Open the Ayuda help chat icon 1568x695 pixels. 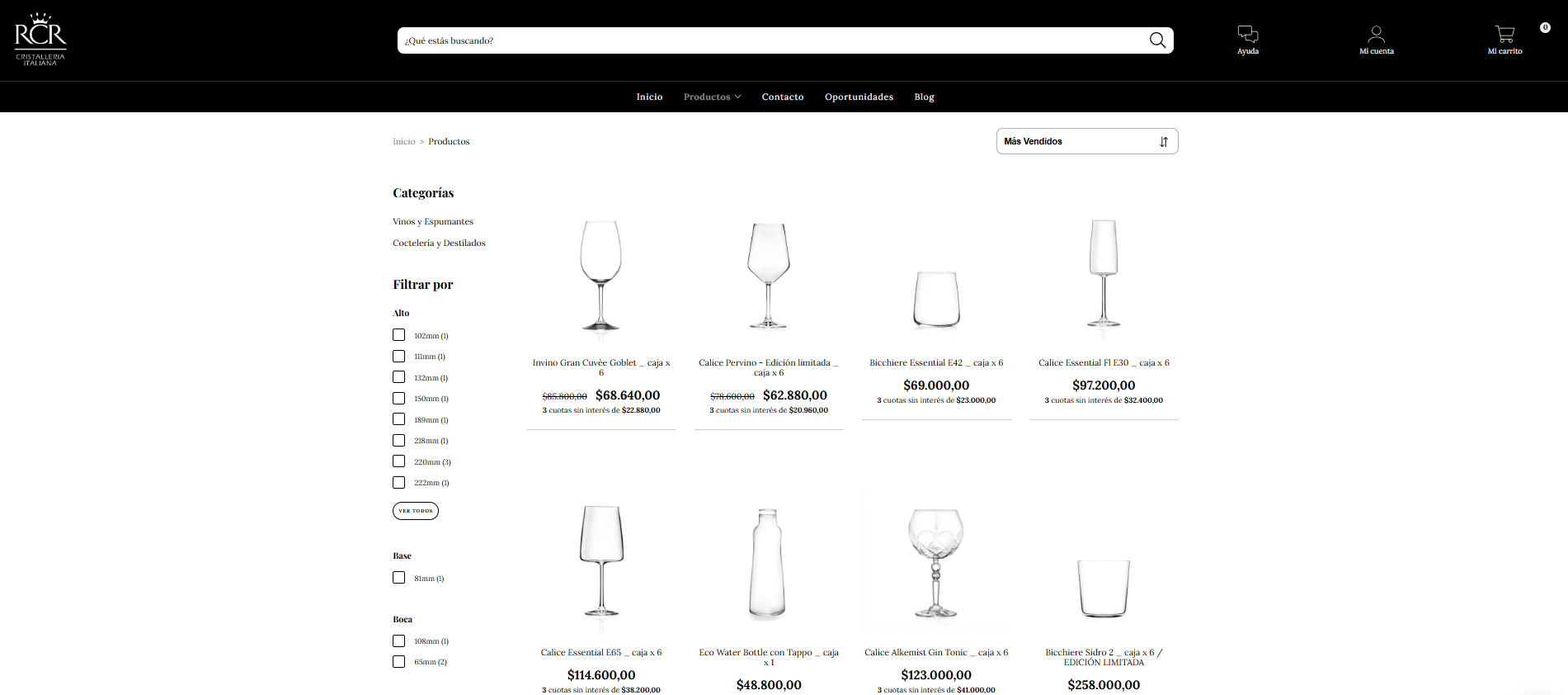click(1247, 35)
